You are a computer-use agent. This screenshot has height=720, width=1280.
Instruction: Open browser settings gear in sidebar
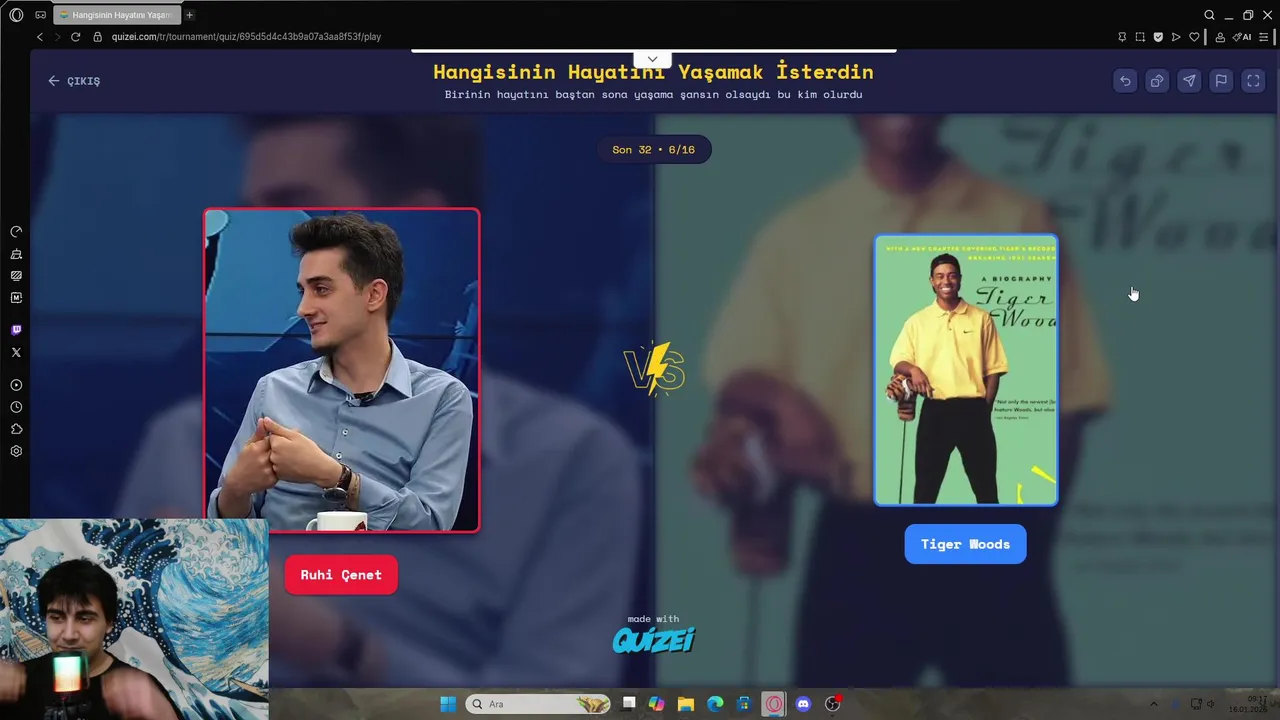click(16, 451)
